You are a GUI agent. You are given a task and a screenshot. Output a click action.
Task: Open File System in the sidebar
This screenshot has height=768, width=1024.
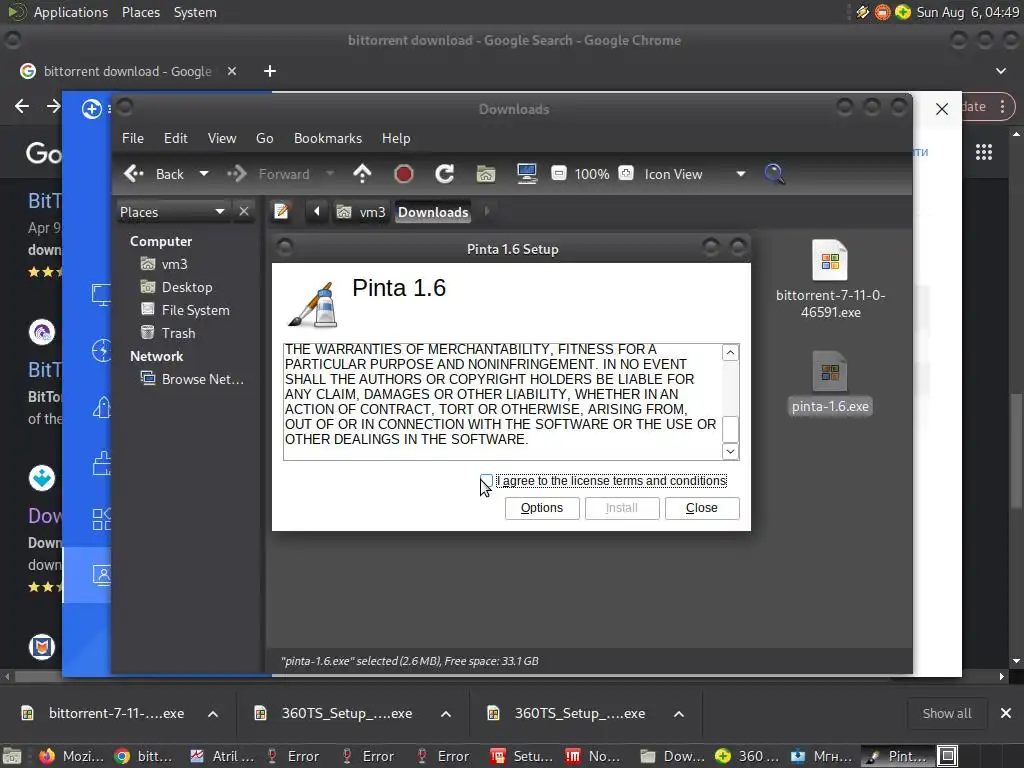point(185,310)
